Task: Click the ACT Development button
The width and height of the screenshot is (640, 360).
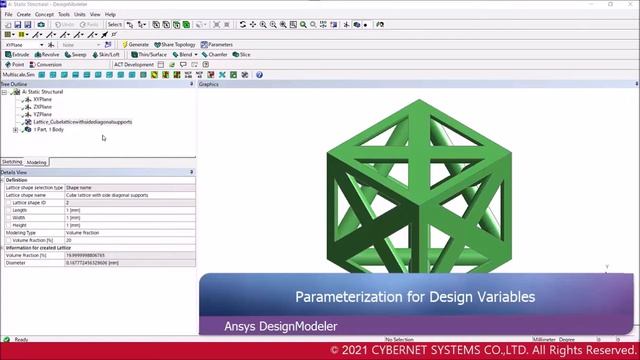Action: [134, 64]
